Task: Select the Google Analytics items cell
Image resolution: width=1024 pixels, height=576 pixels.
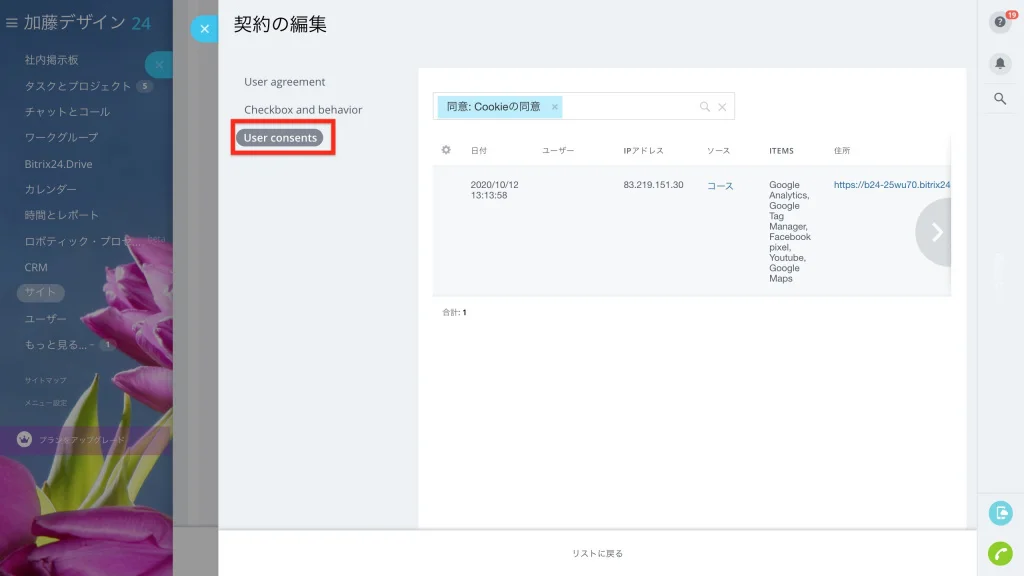Action: pyautogui.click(x=790, y=232)
